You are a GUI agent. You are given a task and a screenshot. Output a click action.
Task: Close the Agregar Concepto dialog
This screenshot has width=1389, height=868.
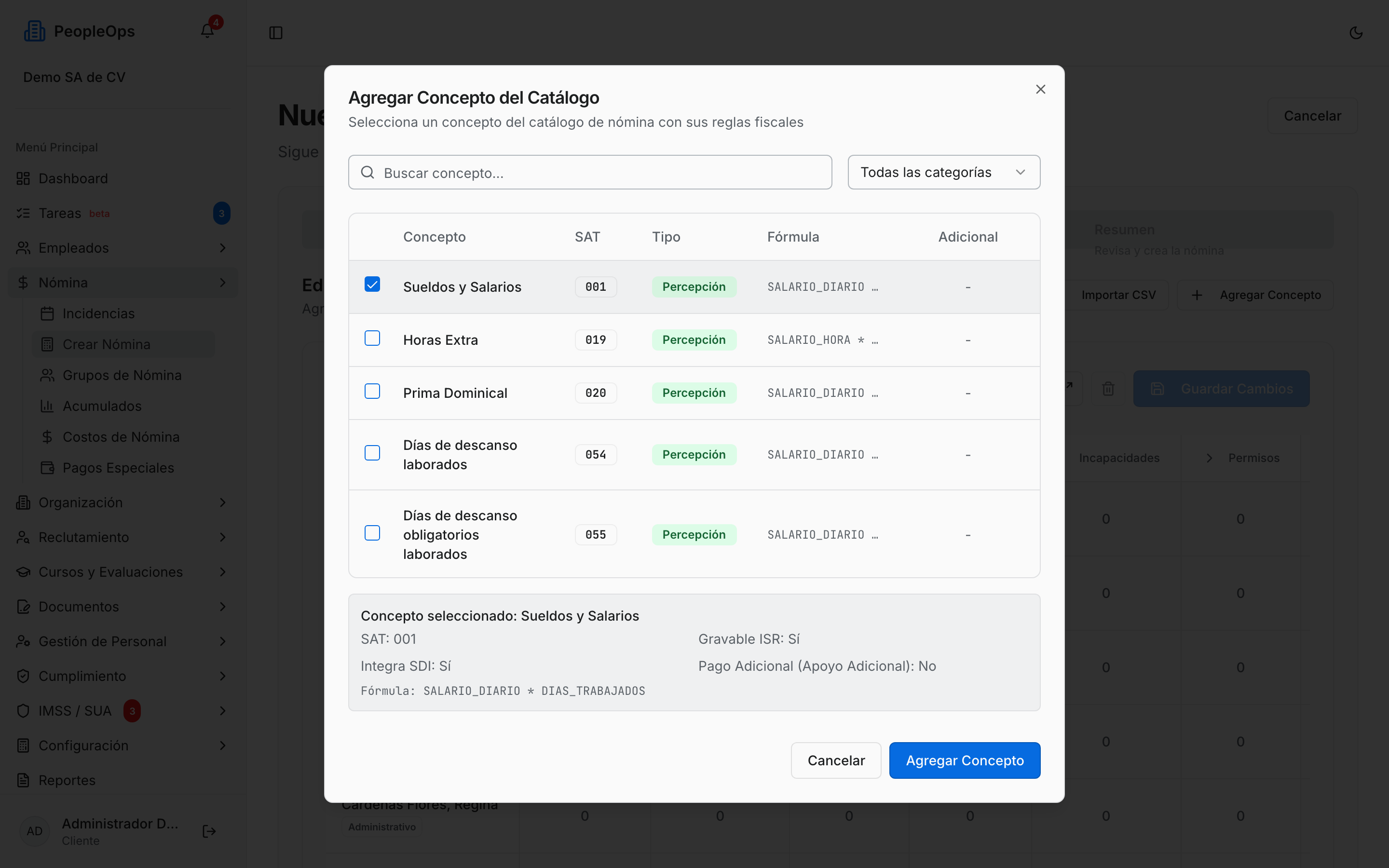coord(1041,90)
